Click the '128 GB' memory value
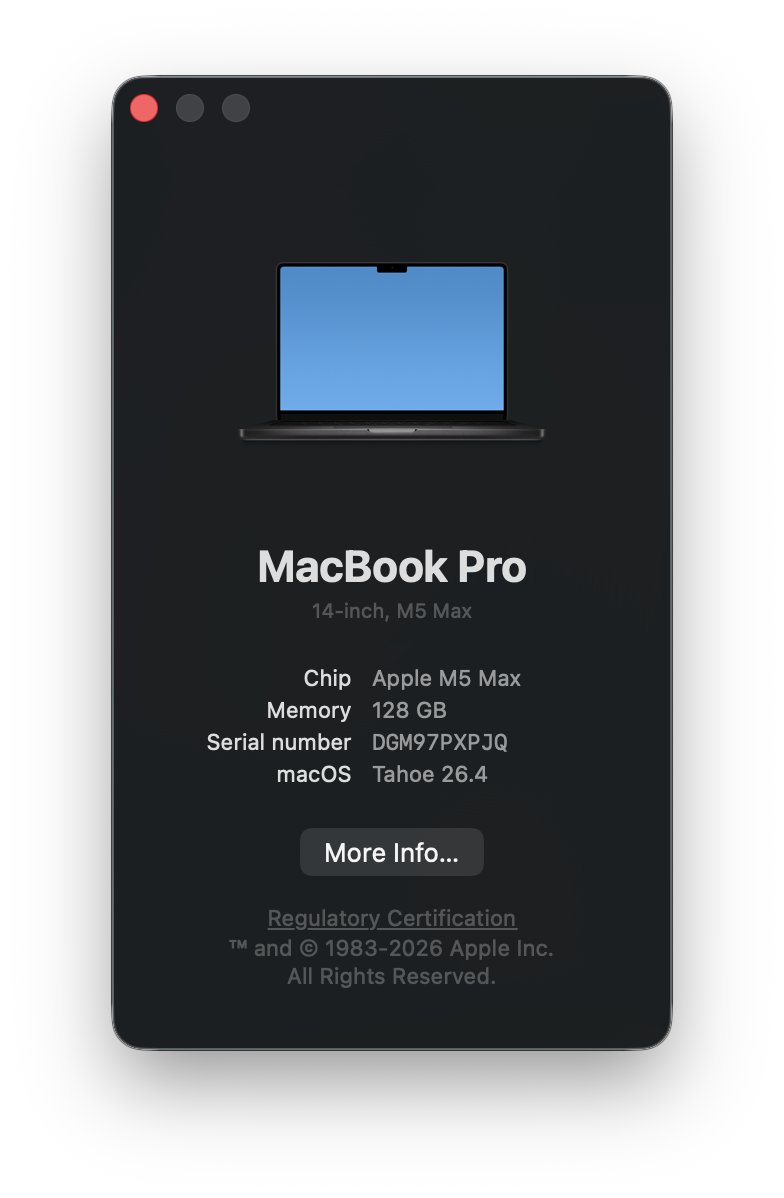 (x=409, y=711)
